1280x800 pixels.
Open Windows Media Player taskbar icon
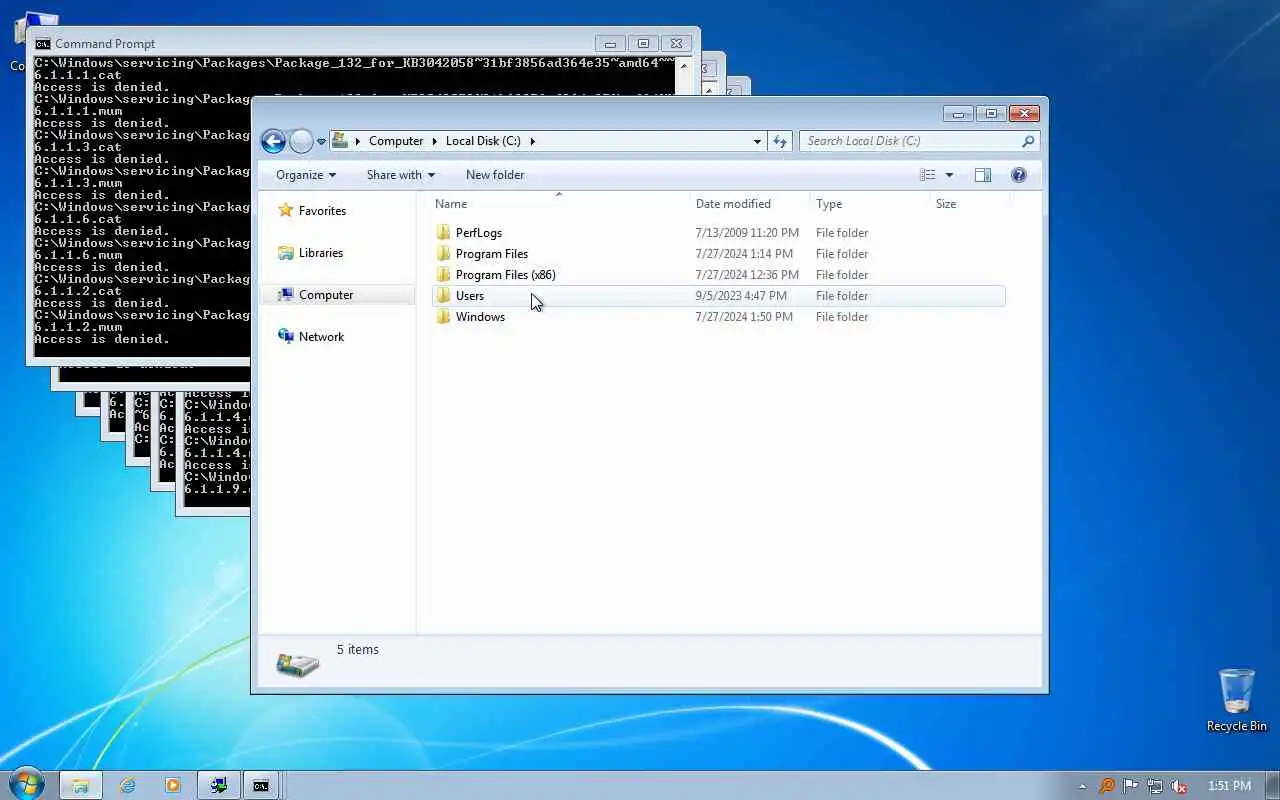(172, 786)
